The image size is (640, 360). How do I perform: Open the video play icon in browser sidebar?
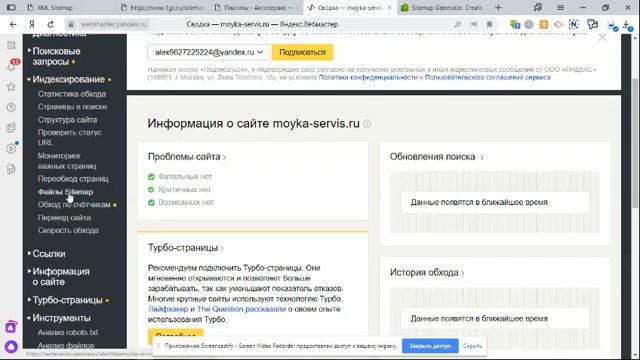point(11,148)
